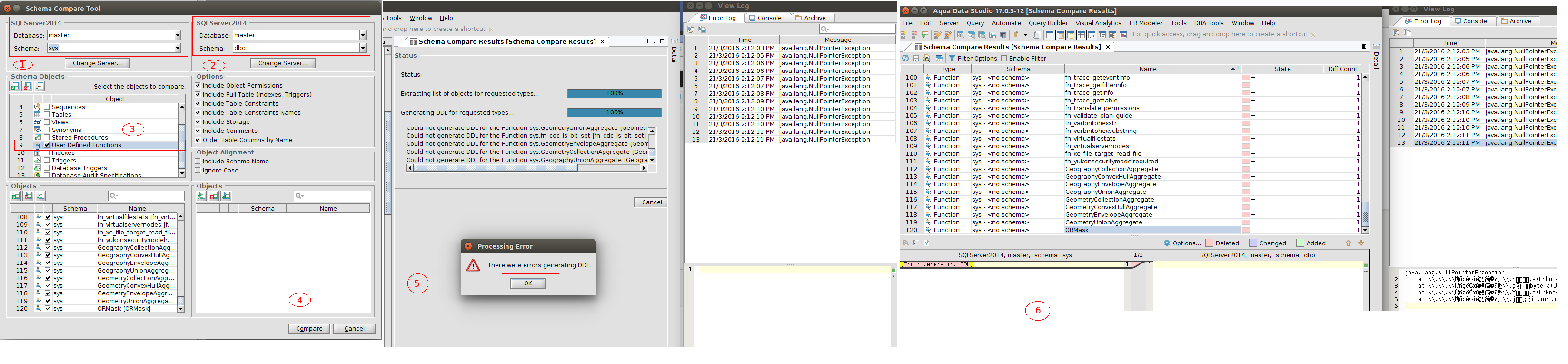1568x364 pixels.
Task: Click Change Server under the dbo schema
Action: click(x=283, y=63)
